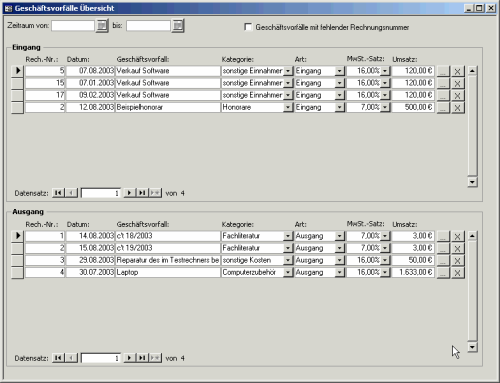Screen dimensions: 500x383
Task: Select record selector of Laptop row
Action: click(17, 273)
